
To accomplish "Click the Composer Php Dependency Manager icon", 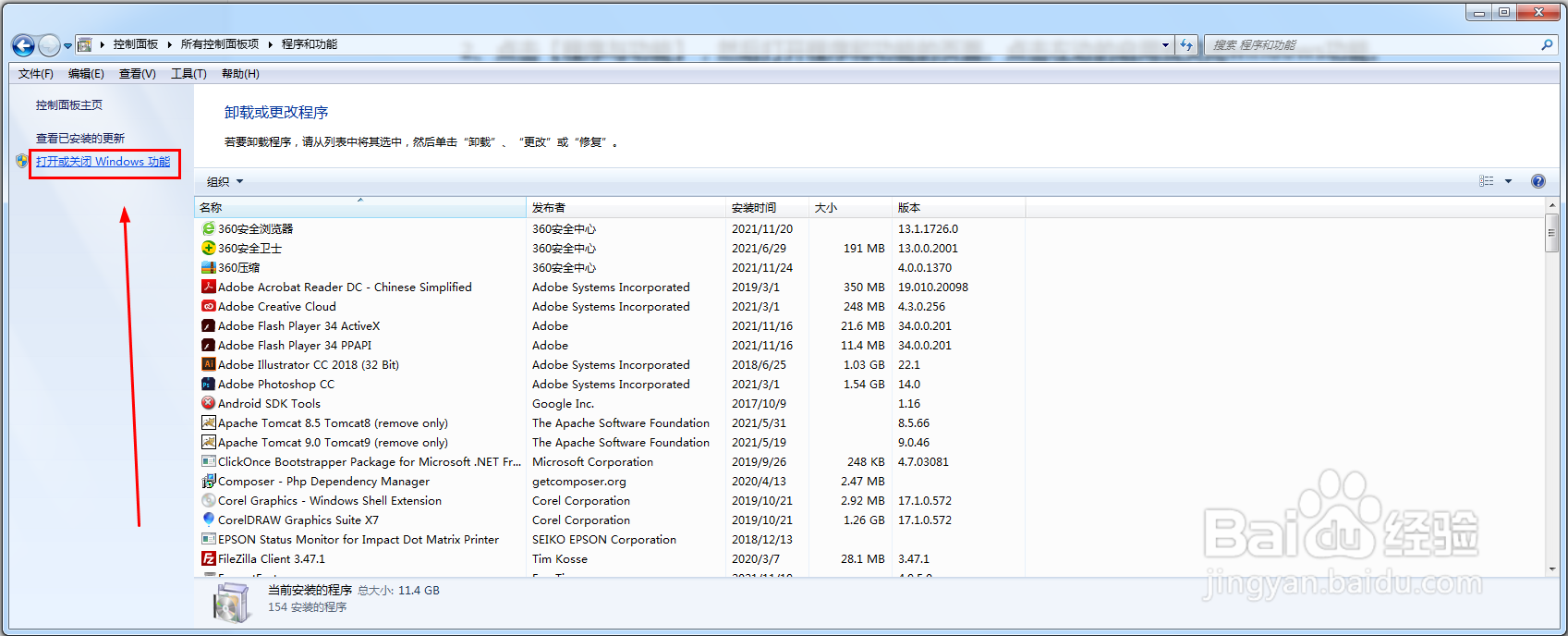I will tap(209, 481).
